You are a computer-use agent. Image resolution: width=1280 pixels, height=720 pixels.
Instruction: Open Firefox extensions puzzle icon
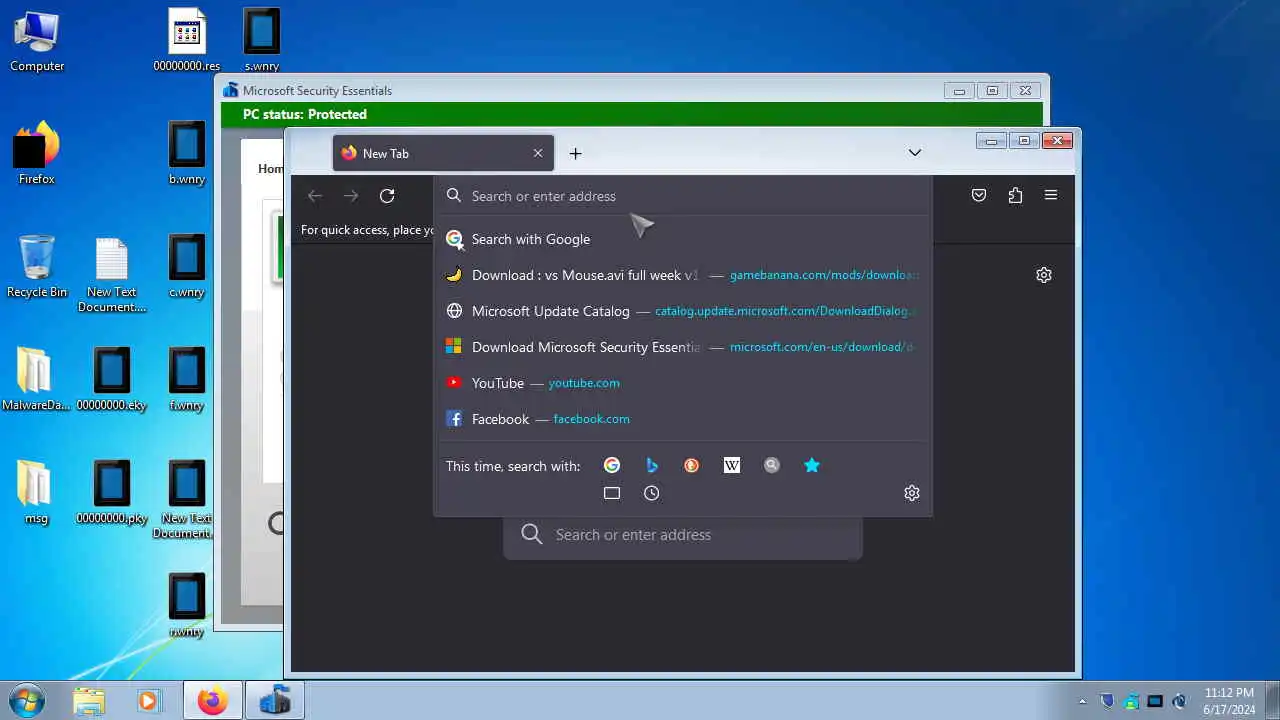(1015, 196)
